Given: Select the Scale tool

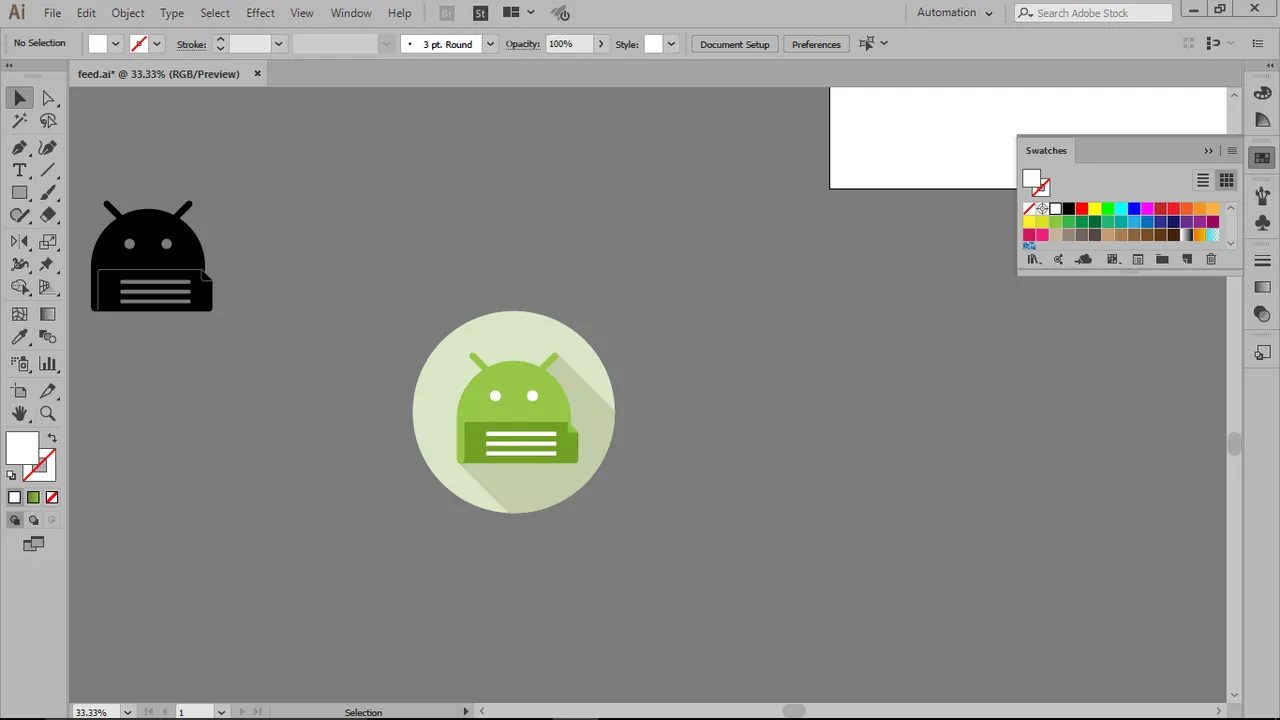Looking at the screenshot, I should [x=48, y=242].
